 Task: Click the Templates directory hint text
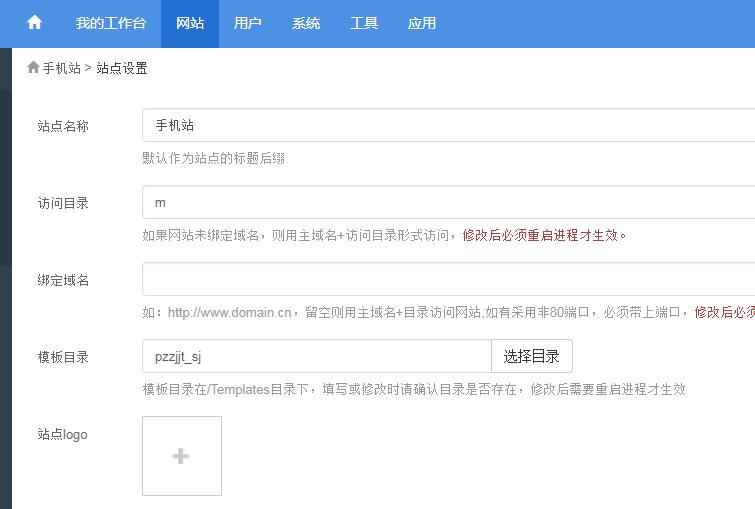click(x=414, y=389)
